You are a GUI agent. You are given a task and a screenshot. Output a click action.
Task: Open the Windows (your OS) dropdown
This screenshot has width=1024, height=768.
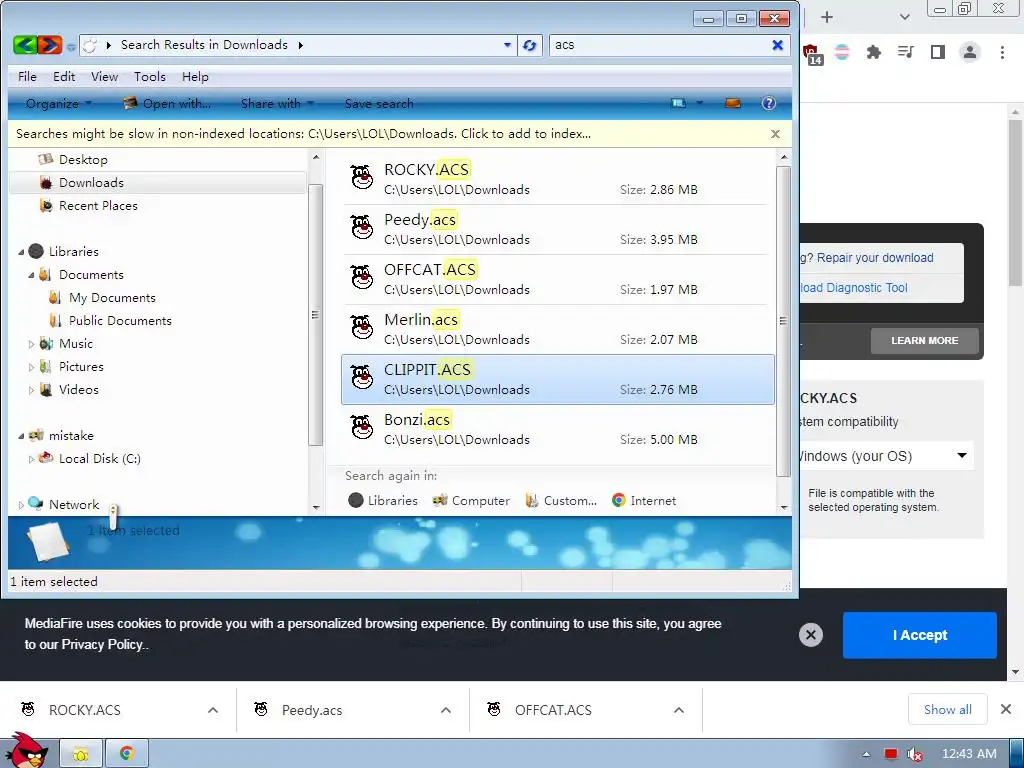[x=886, y=456]
